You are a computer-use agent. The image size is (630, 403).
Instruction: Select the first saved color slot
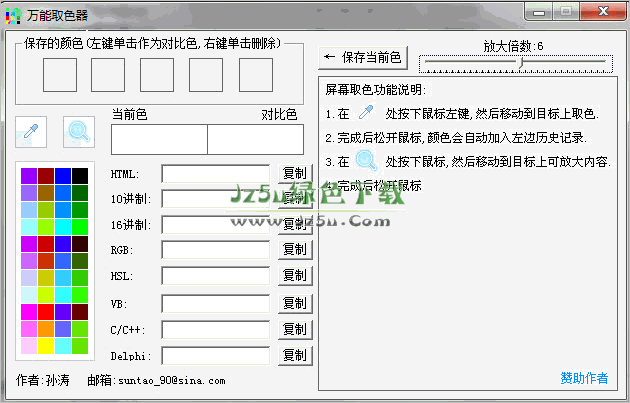pos(59,75)
